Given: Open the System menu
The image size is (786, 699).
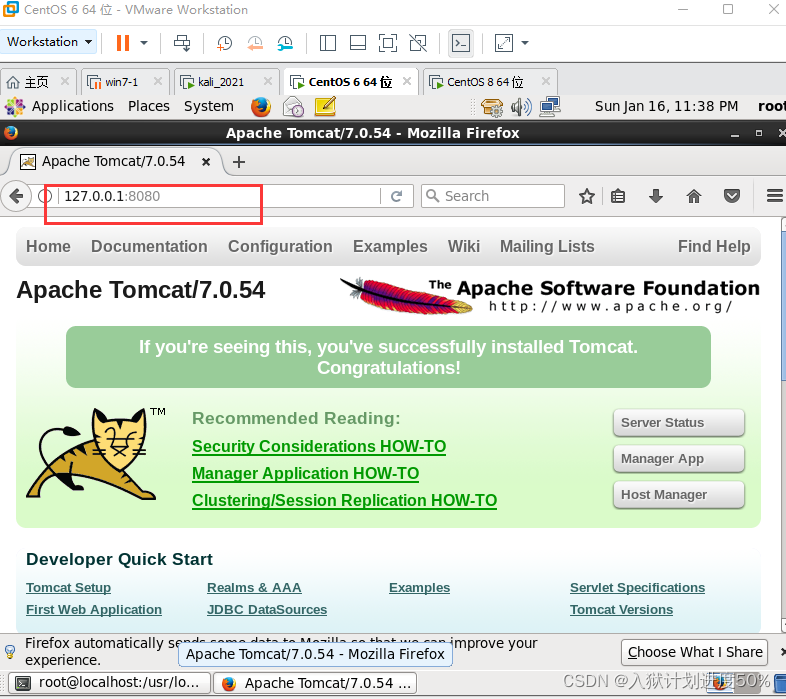Looking at the screenshot, I should (209, 106).
